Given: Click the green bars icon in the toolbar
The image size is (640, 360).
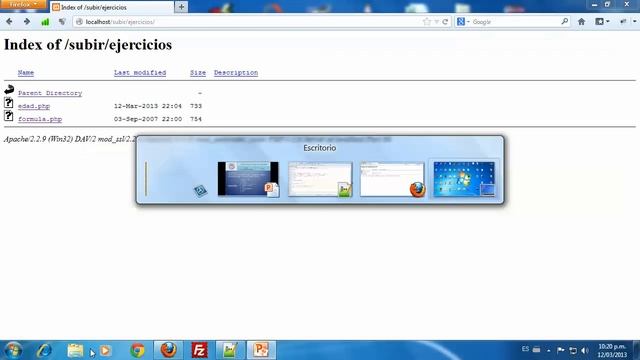Looking at the screenshot, I should point(45,22).
